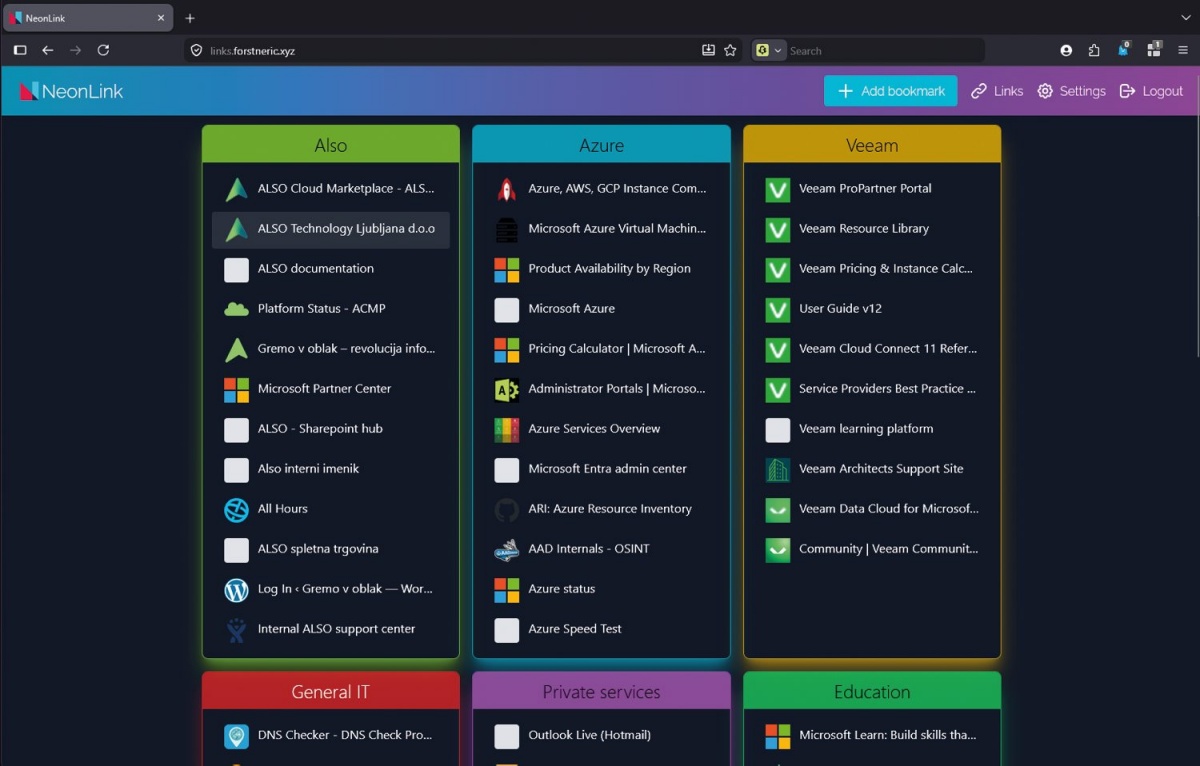Click the Logout link
Screen dimensions: 1200x766
tap(1151, 91)
